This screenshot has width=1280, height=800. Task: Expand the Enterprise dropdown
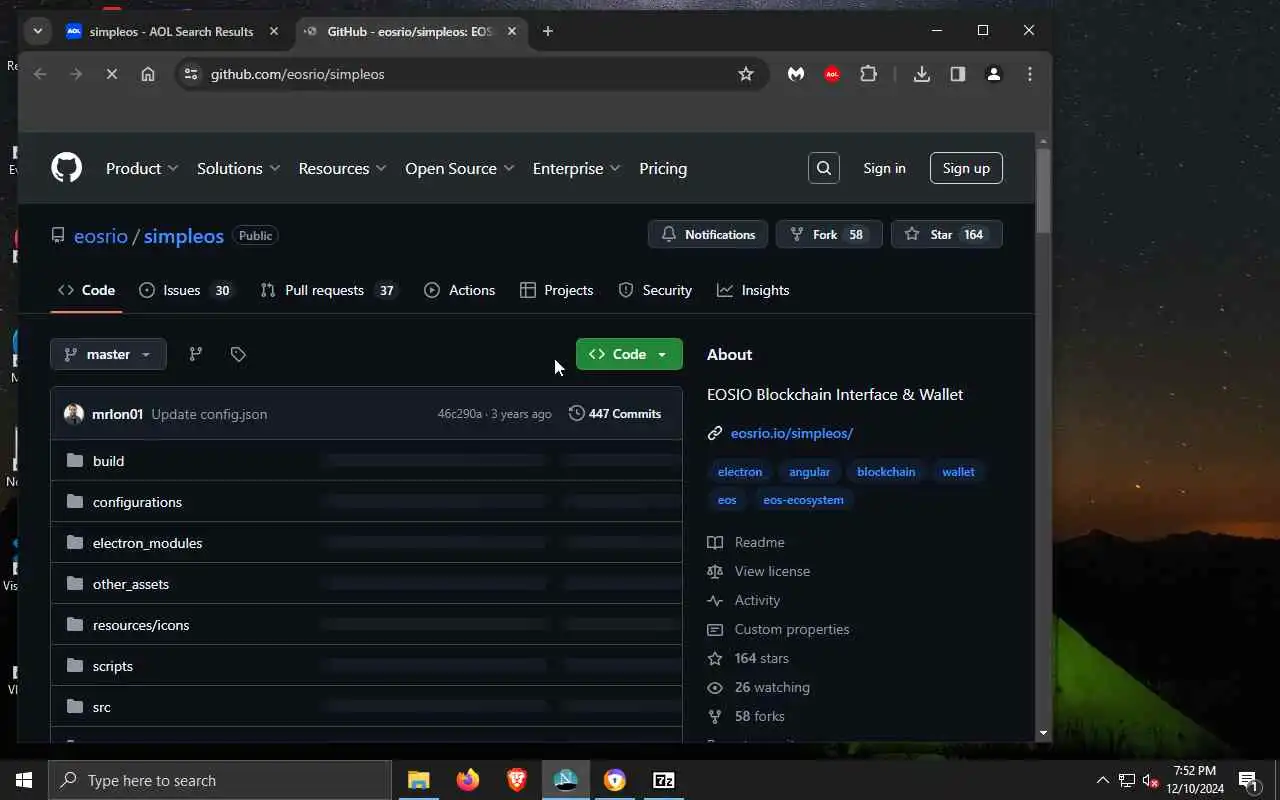coord(576,168)
